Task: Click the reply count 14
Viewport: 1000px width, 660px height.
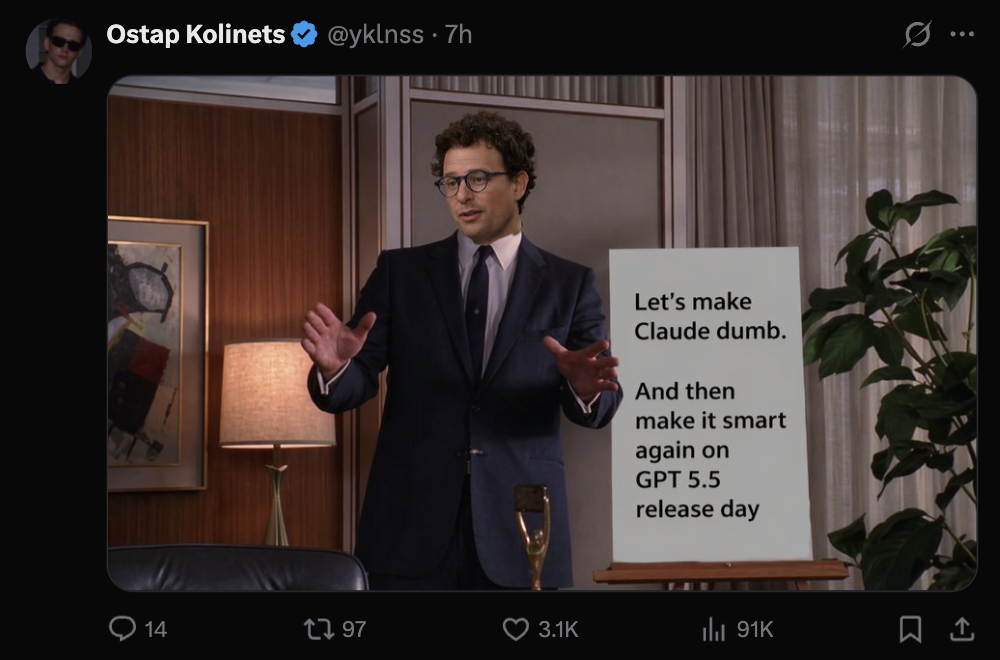Action: (x=155, y=629)
